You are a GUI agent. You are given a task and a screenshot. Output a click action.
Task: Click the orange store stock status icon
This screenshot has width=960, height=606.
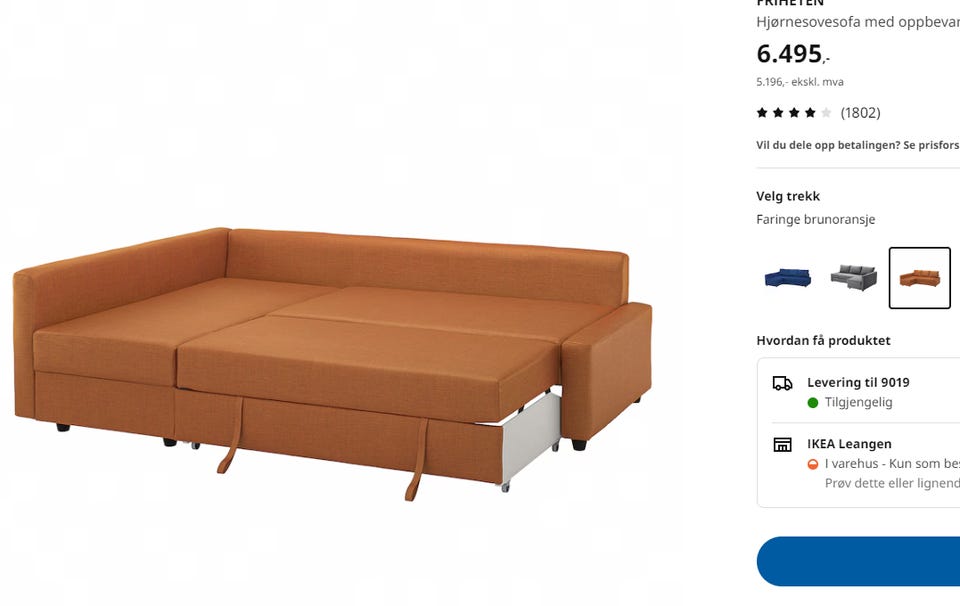(813, 464)
